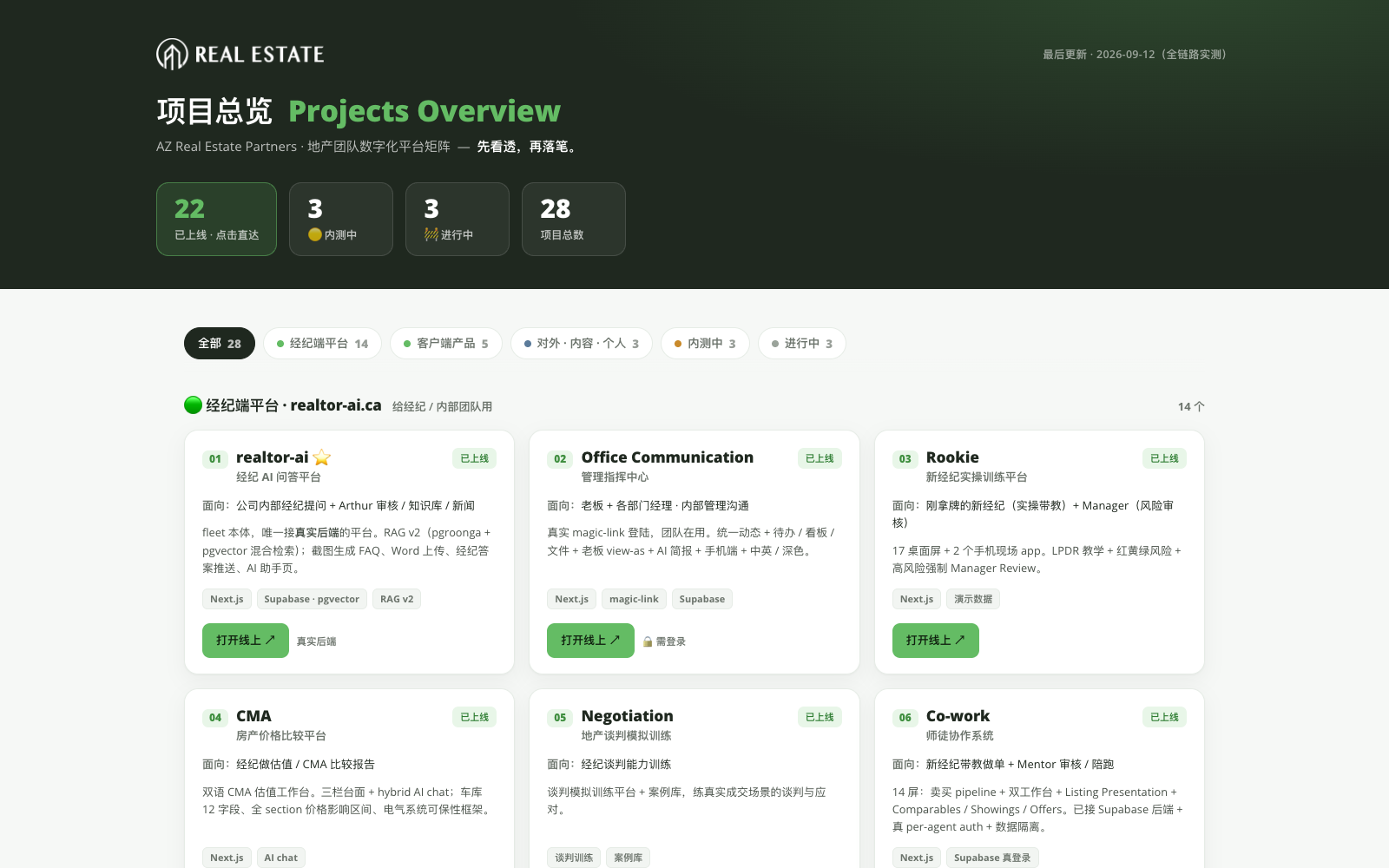Click the yellow dot icon in 内测中 stat
The image size is (1389, 868).
pyautogui.click(x=315, y=234)
